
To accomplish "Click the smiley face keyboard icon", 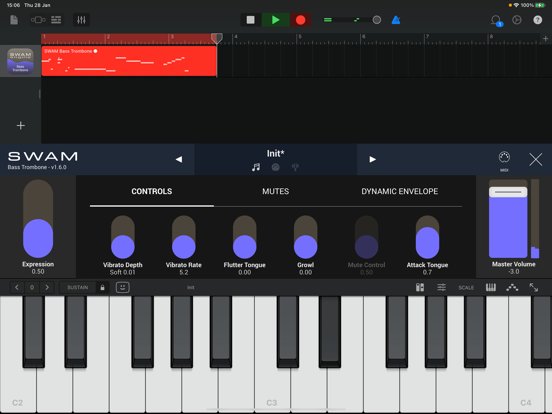I will pos(123,287).
